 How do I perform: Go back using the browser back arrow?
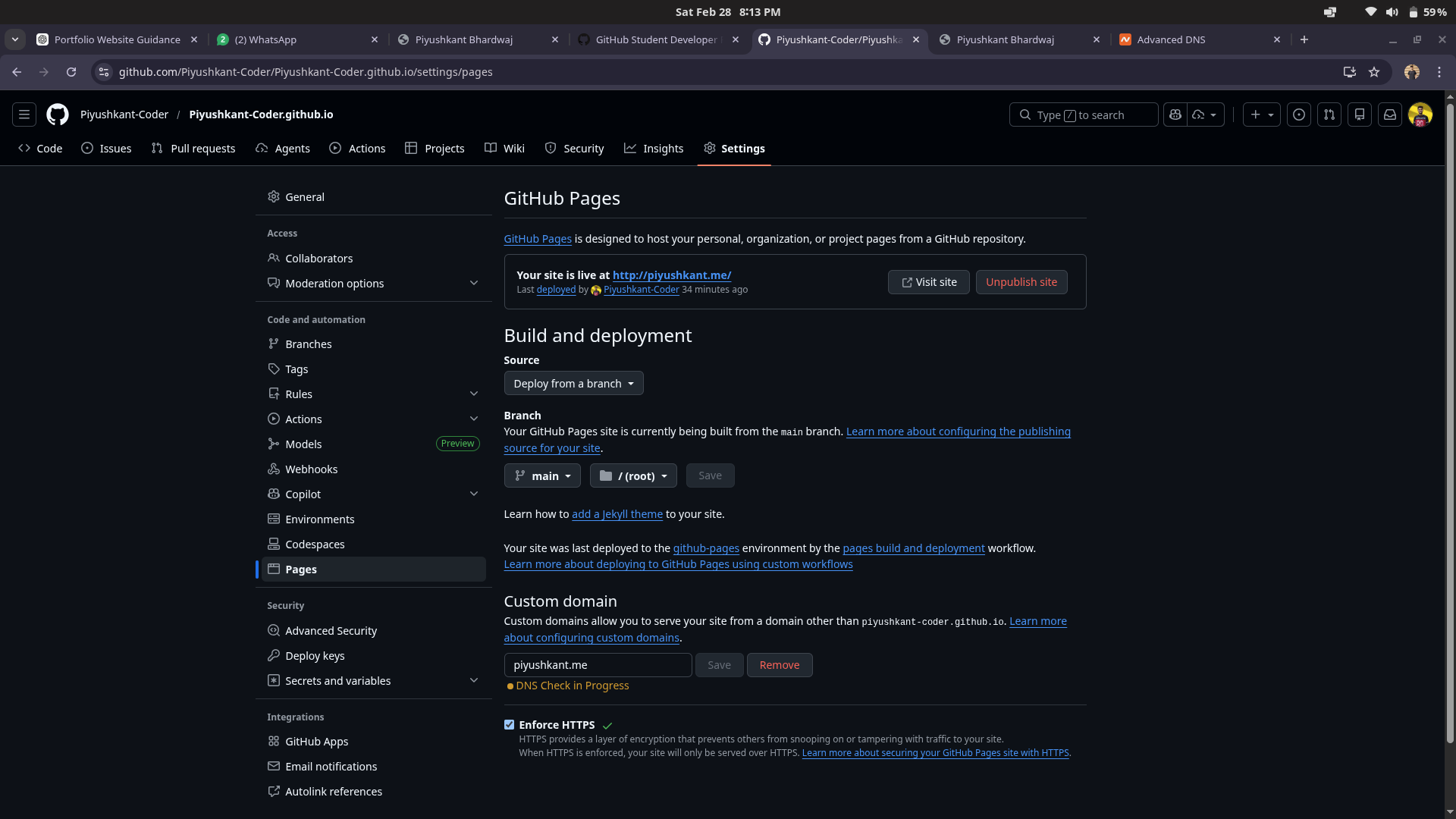pyautogui.click(x=17, y=72)
